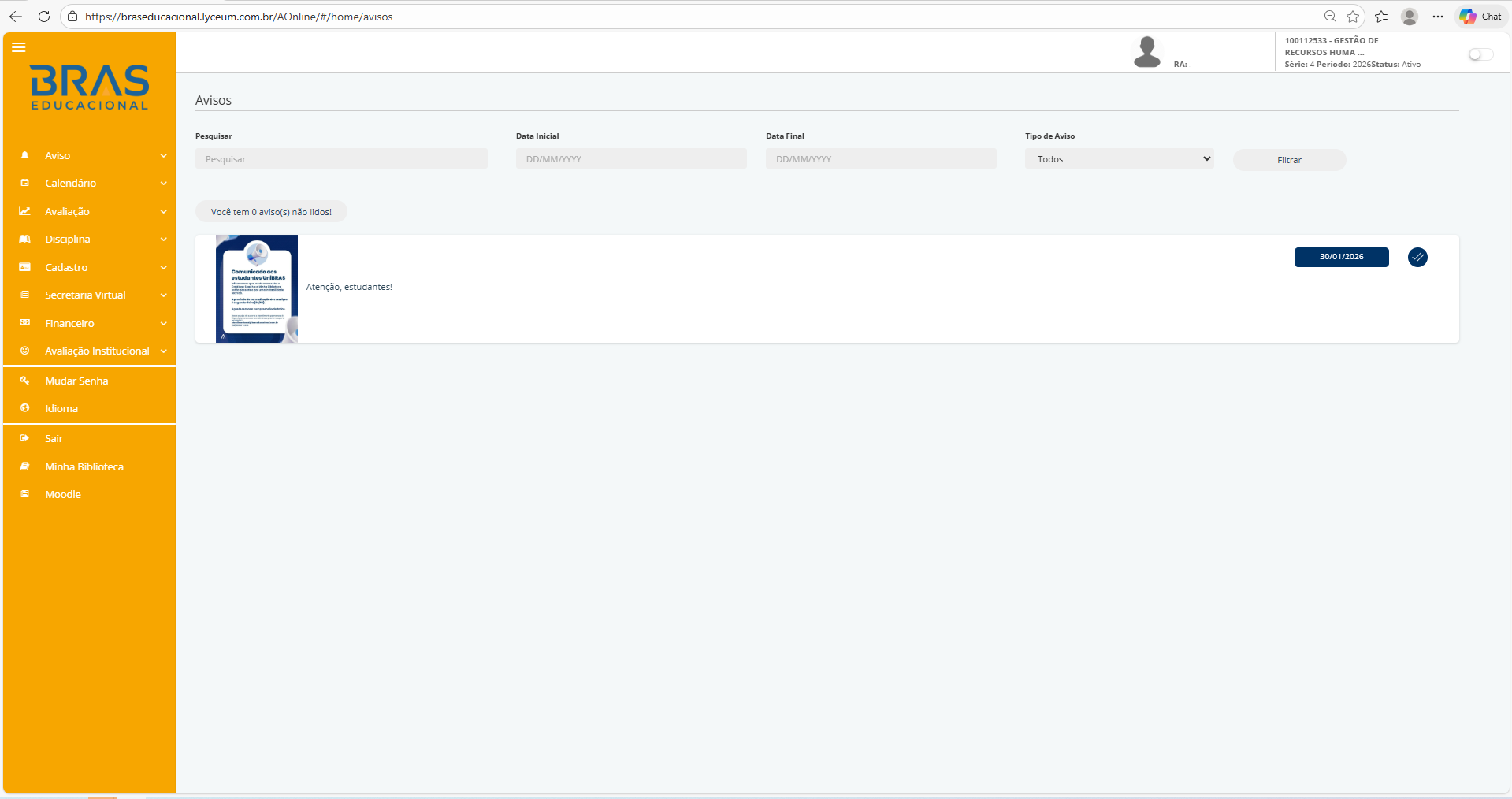Expand the Secretaria Virtual chevron
Image resolution: width=1512 pixels, height=799 pixels.
(x=163, y=295)
